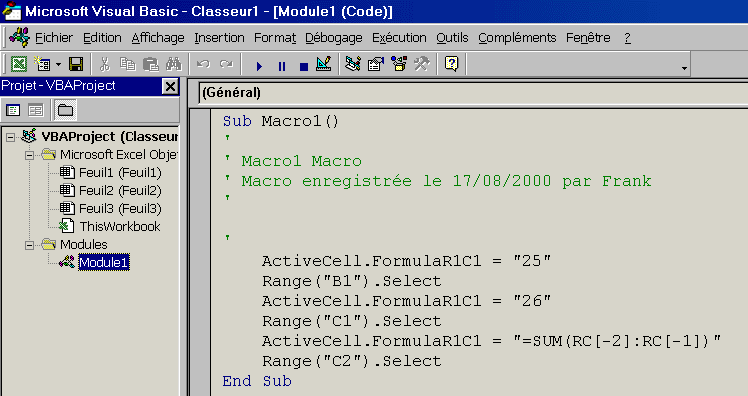The image size is (748, 396).
Task: Select Microsoft Excel Objets folder
Action: 119,155
